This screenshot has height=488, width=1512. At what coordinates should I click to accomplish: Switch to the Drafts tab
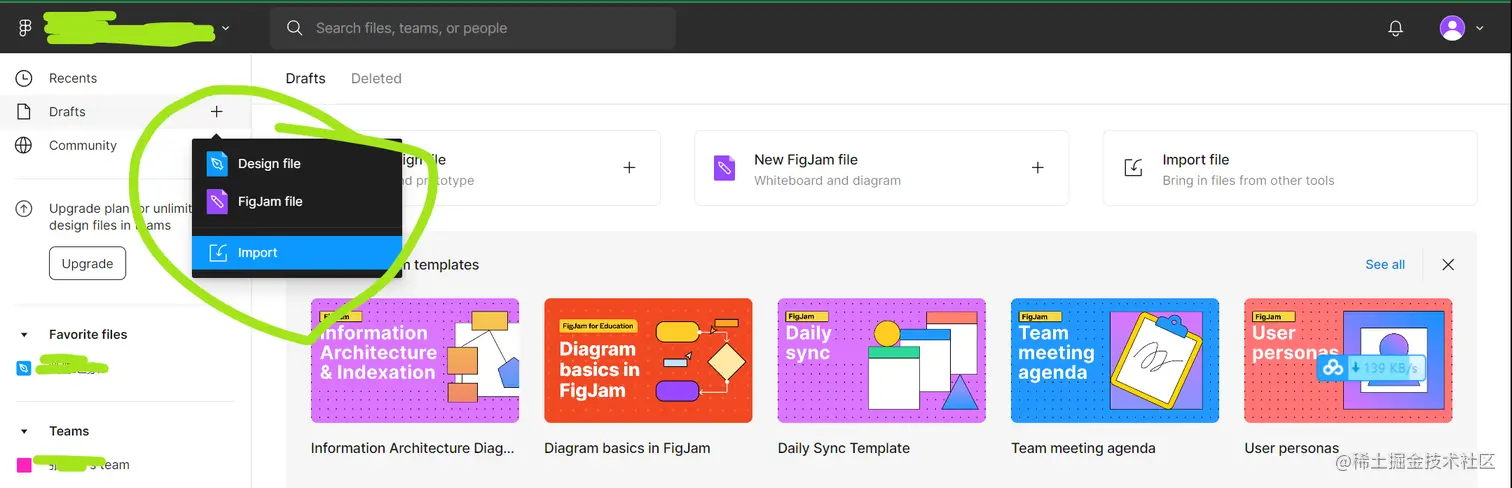[306, 78]
